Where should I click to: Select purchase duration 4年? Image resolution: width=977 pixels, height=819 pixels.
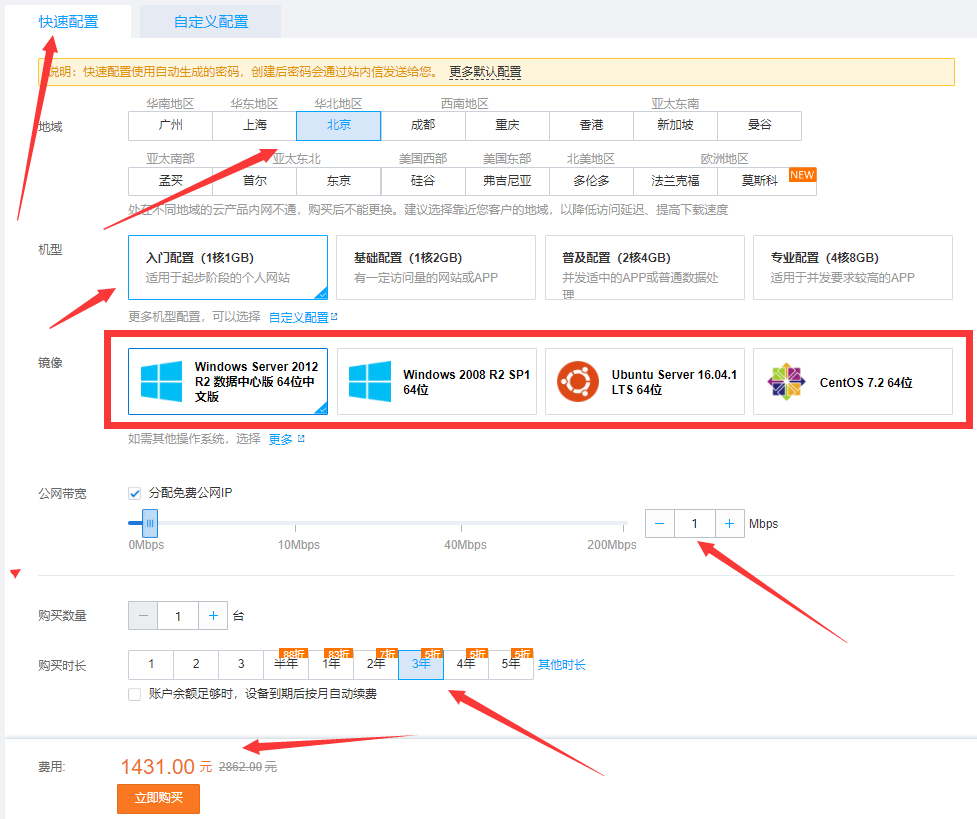(x=466, y=664)
